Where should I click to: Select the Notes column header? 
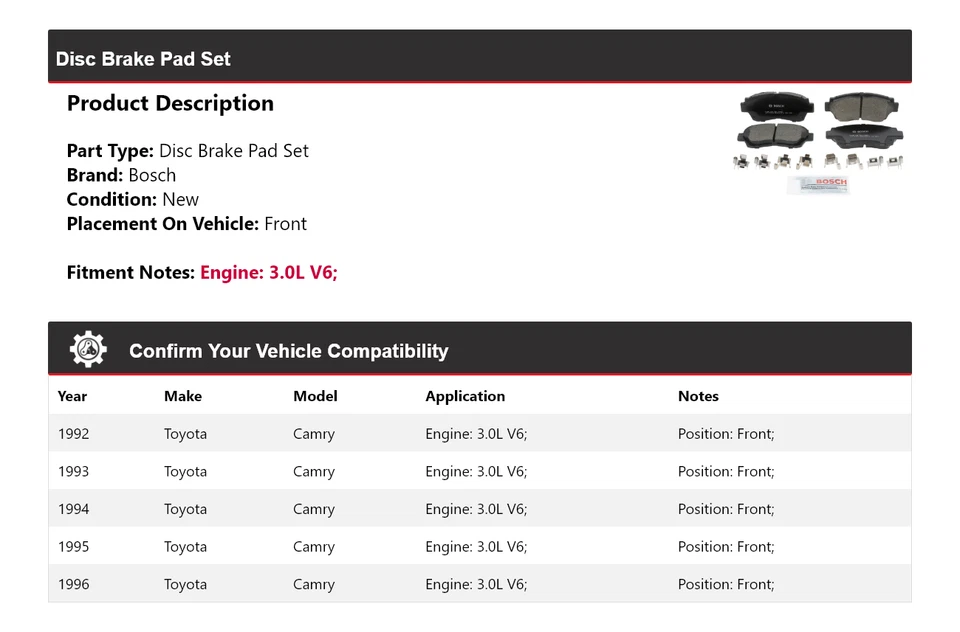pyautogui.click(x=698, y=396)
